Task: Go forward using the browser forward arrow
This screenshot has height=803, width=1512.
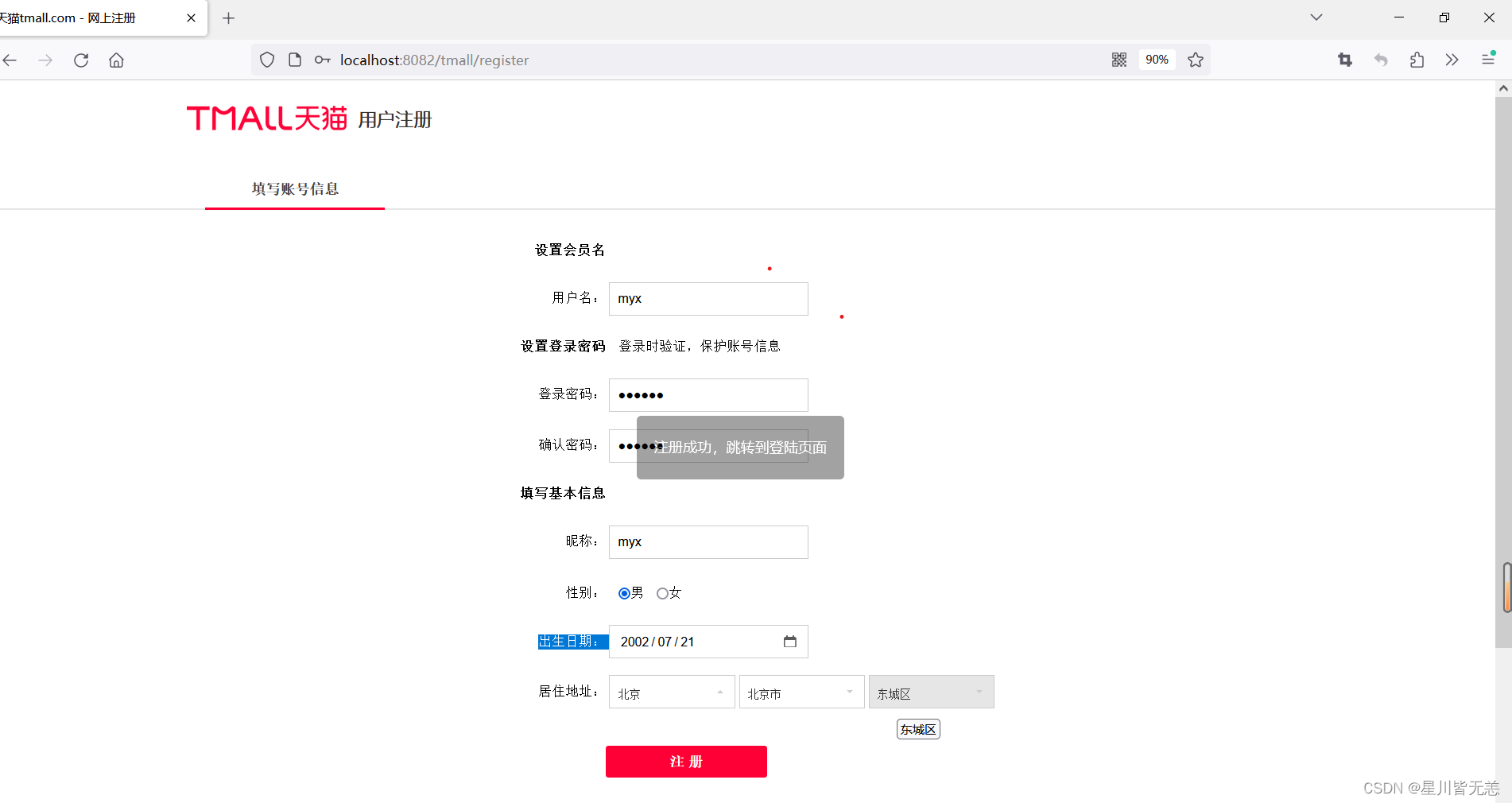Action: click(45, 60)
